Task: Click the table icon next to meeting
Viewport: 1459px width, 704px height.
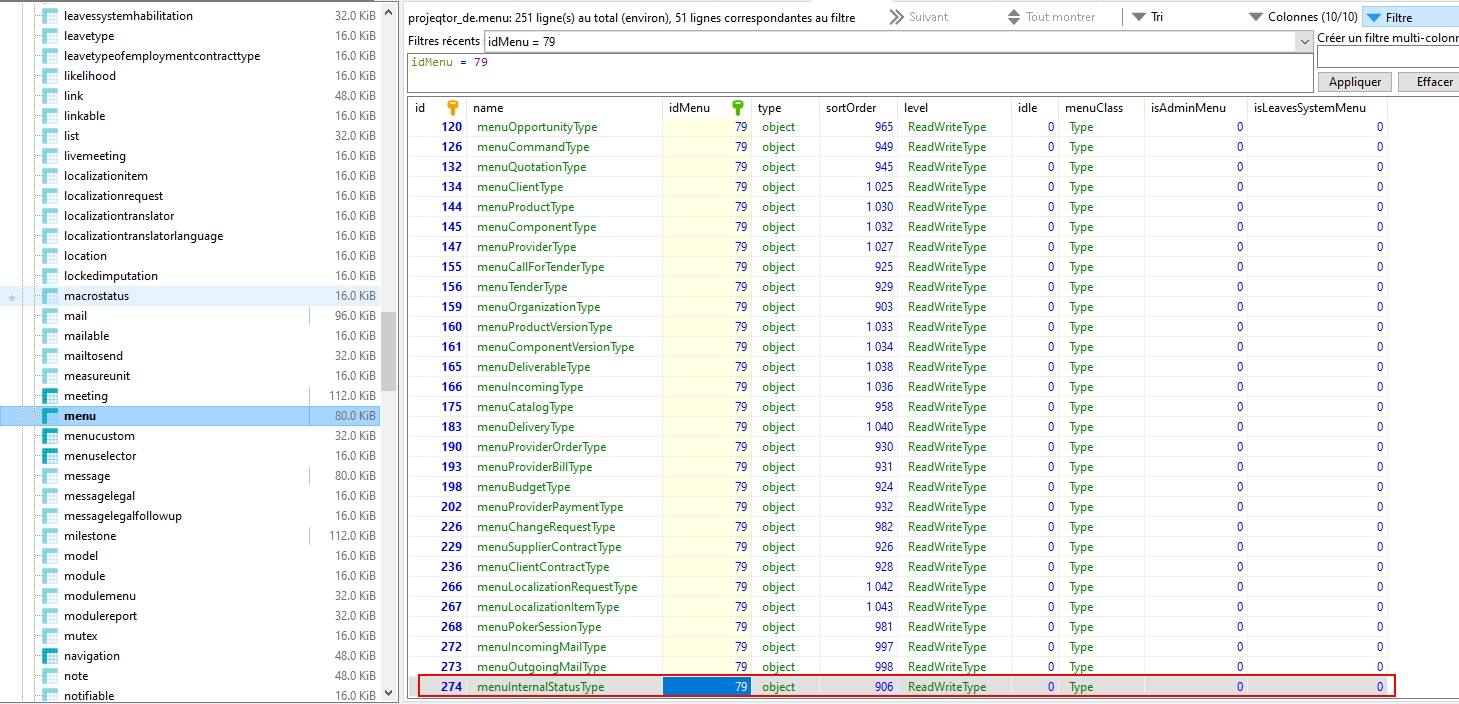Action: point(50,396)
